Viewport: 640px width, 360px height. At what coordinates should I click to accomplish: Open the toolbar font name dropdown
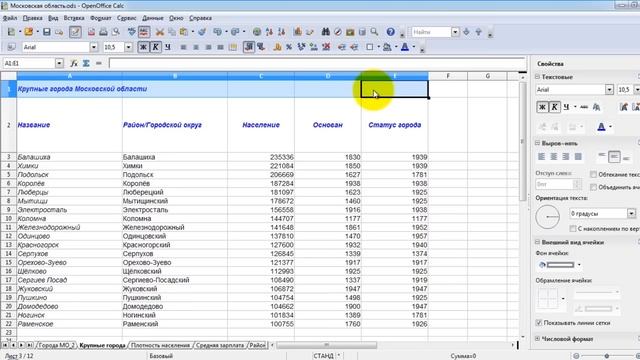point(93,47)
